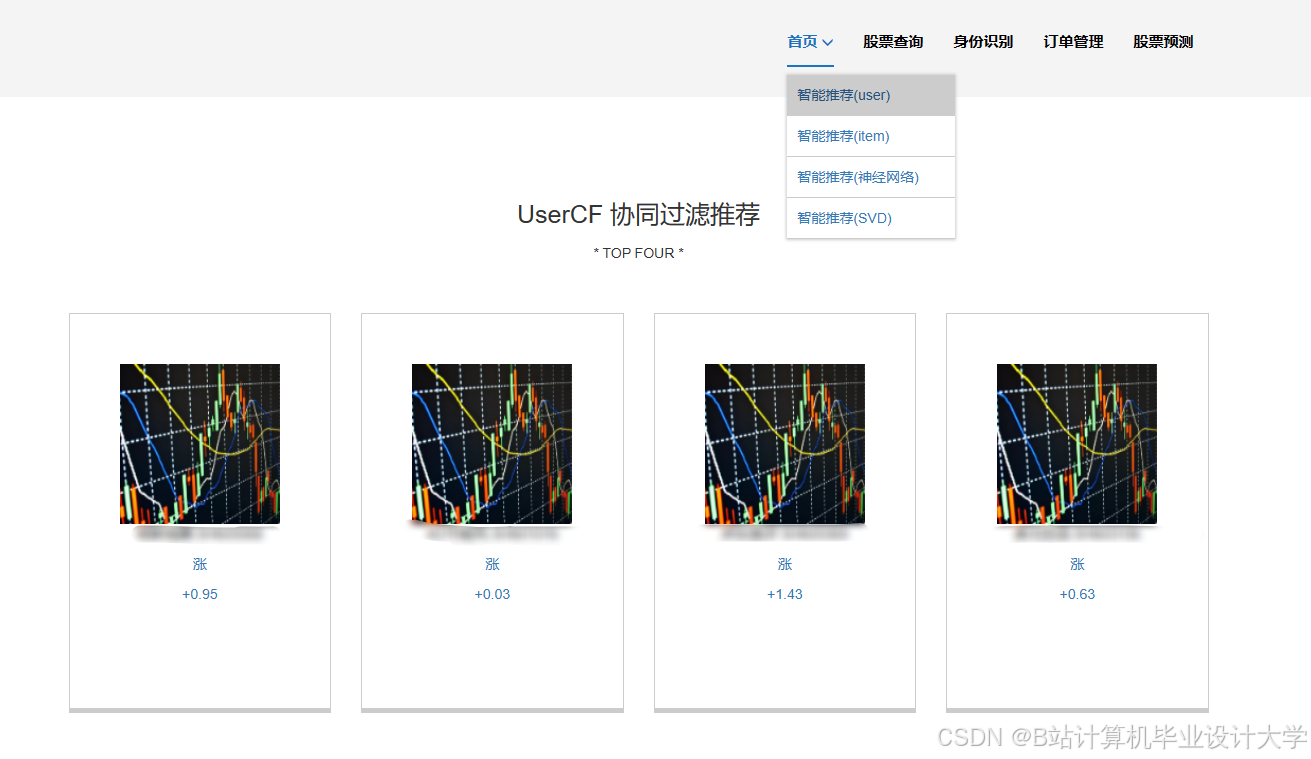Image resolution: width=1311 pixels, height=759 pixels.
Task: Select 智能推荐(user) in the dropdown
Action: pyautogui.click(x=843, y=94)
